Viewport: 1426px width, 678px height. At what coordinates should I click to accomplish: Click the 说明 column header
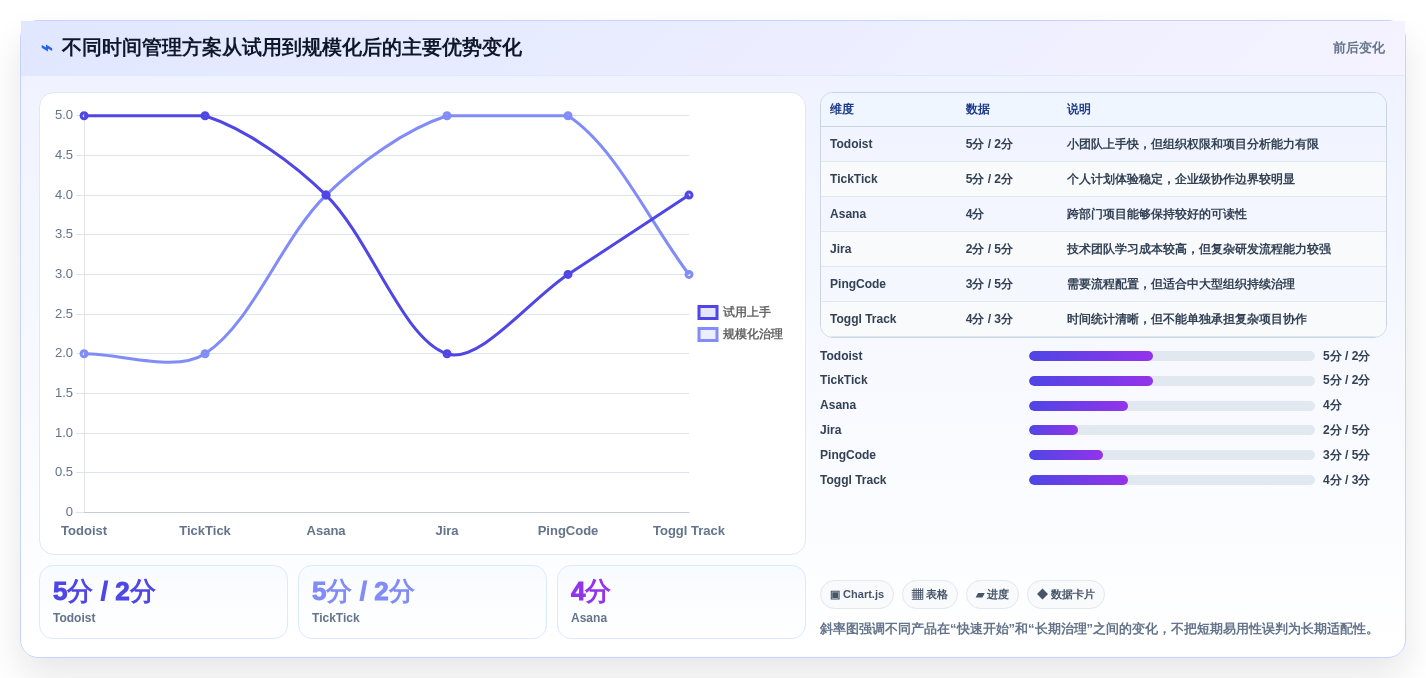1079,110
